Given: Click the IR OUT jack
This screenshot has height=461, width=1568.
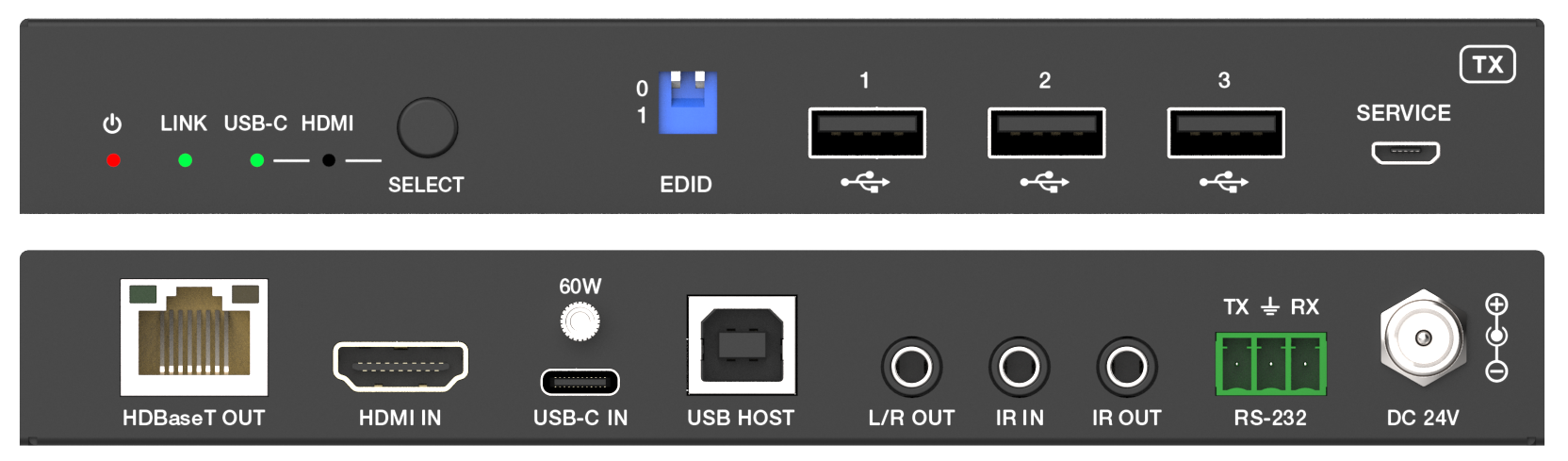Looking at the screenshot, I should point(1127,367).
